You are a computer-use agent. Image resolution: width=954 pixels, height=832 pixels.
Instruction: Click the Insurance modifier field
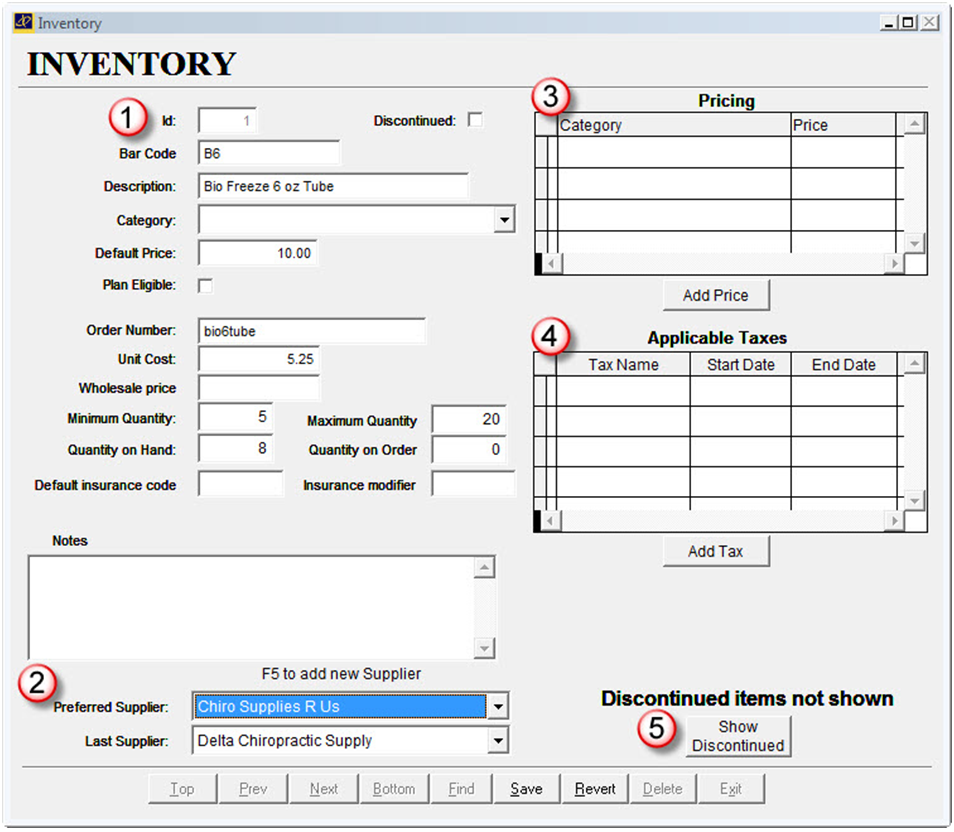point(473,484)
